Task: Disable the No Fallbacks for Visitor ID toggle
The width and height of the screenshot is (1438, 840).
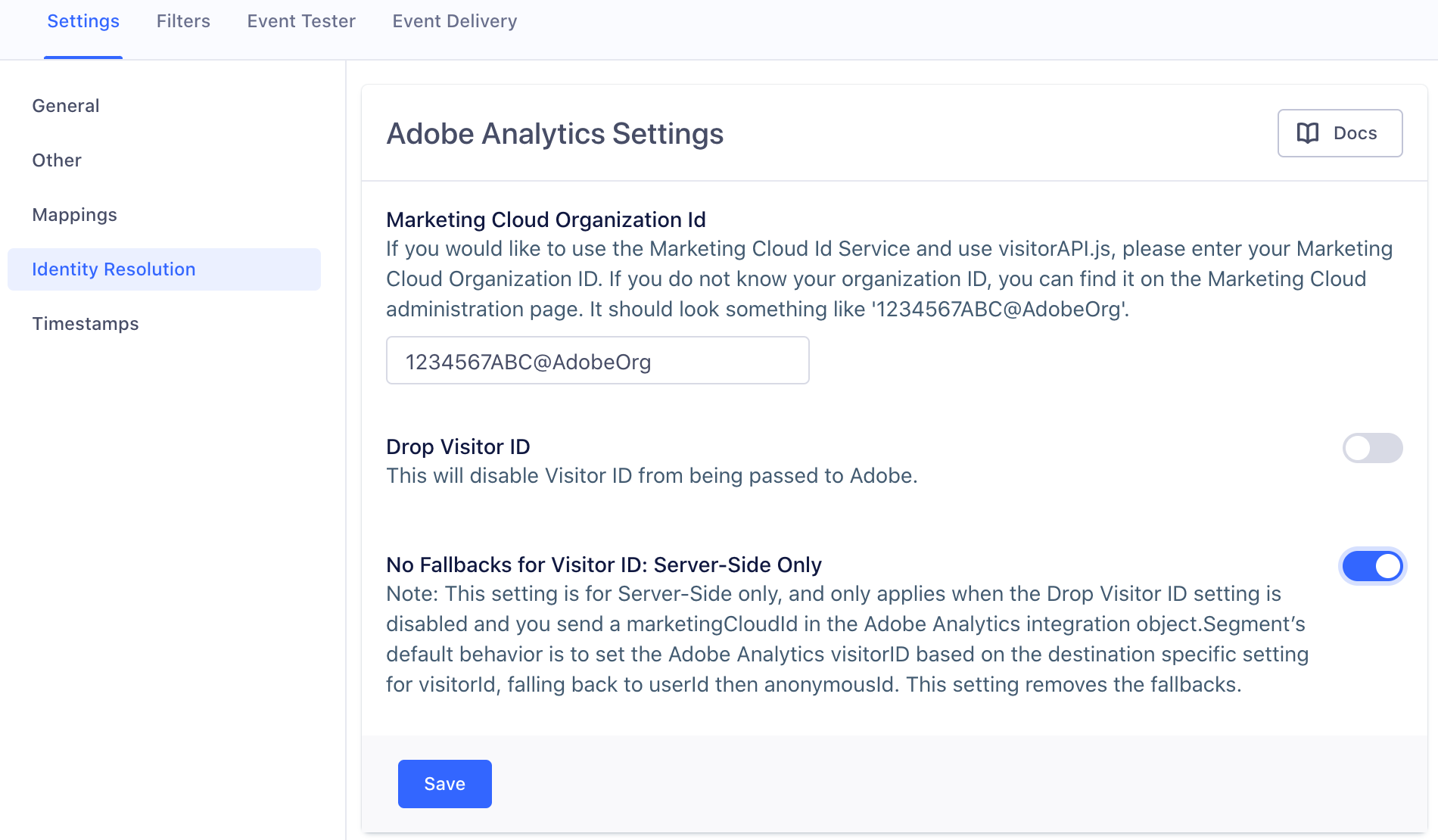Action: (1372, 565)
